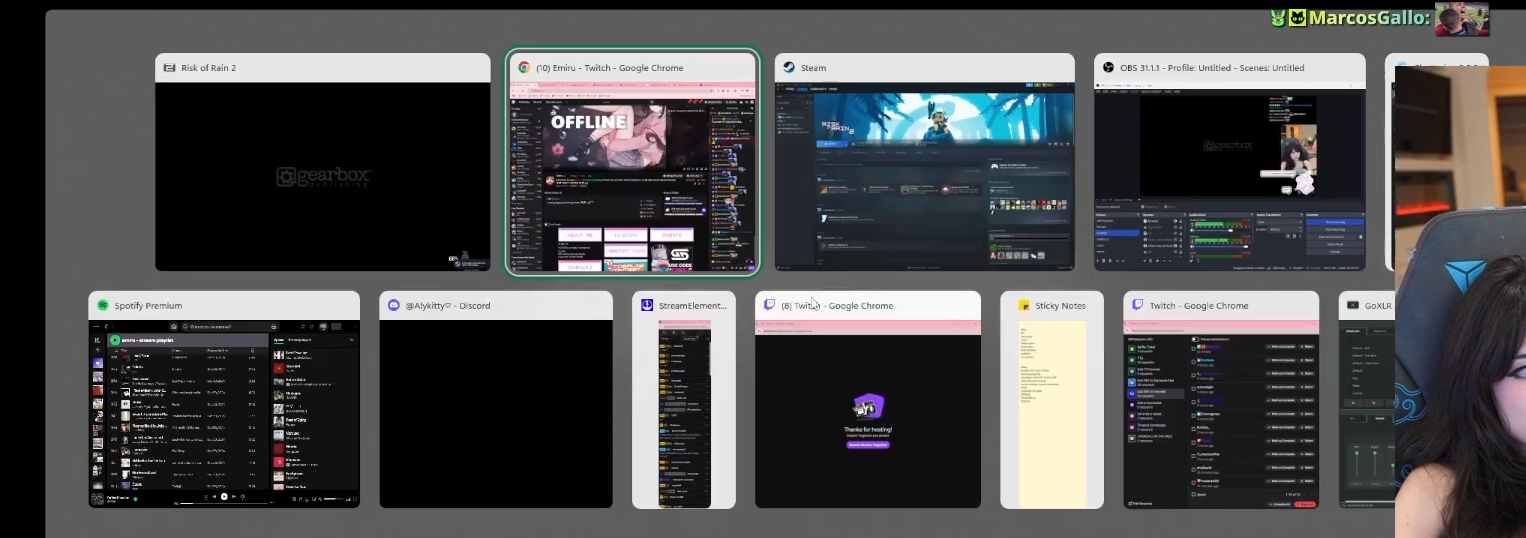Switch to the Twitch rewards list preview

coord(1221,414)
